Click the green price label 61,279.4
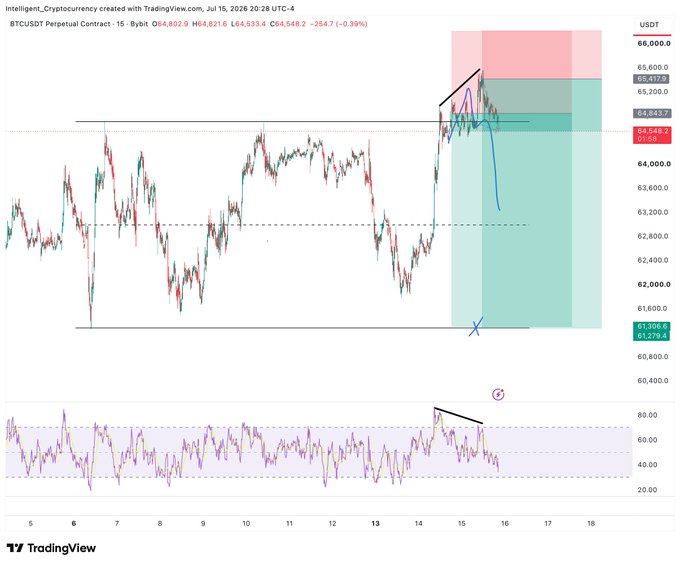Viewport: 680px width, 565px height. 652,336
